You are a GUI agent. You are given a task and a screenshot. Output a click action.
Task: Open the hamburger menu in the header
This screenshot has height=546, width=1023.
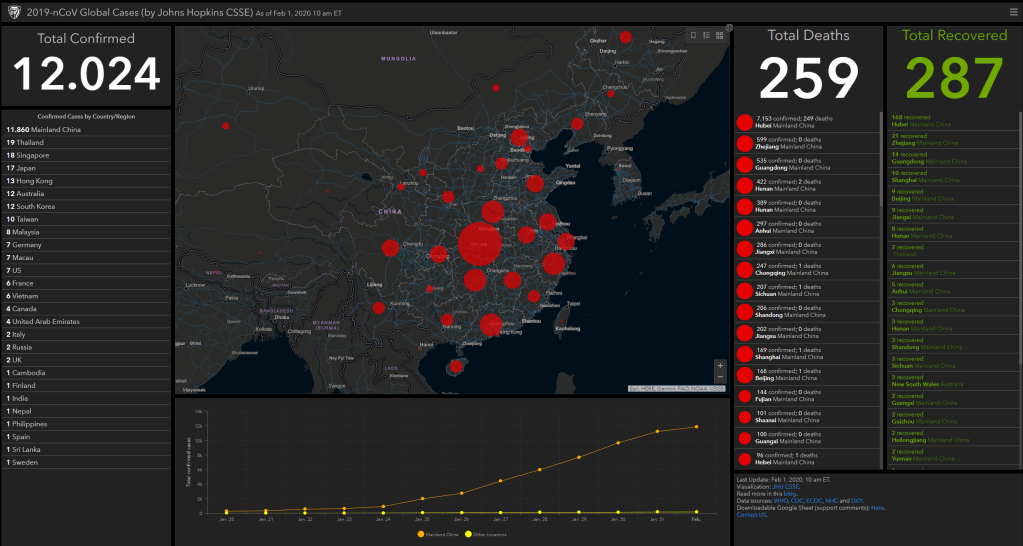(x=1011, y=11)
